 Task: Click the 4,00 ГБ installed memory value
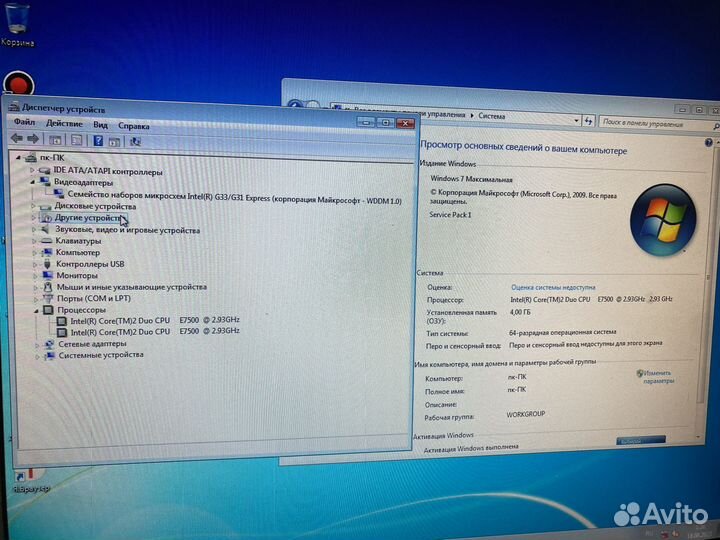click(520, 312)
